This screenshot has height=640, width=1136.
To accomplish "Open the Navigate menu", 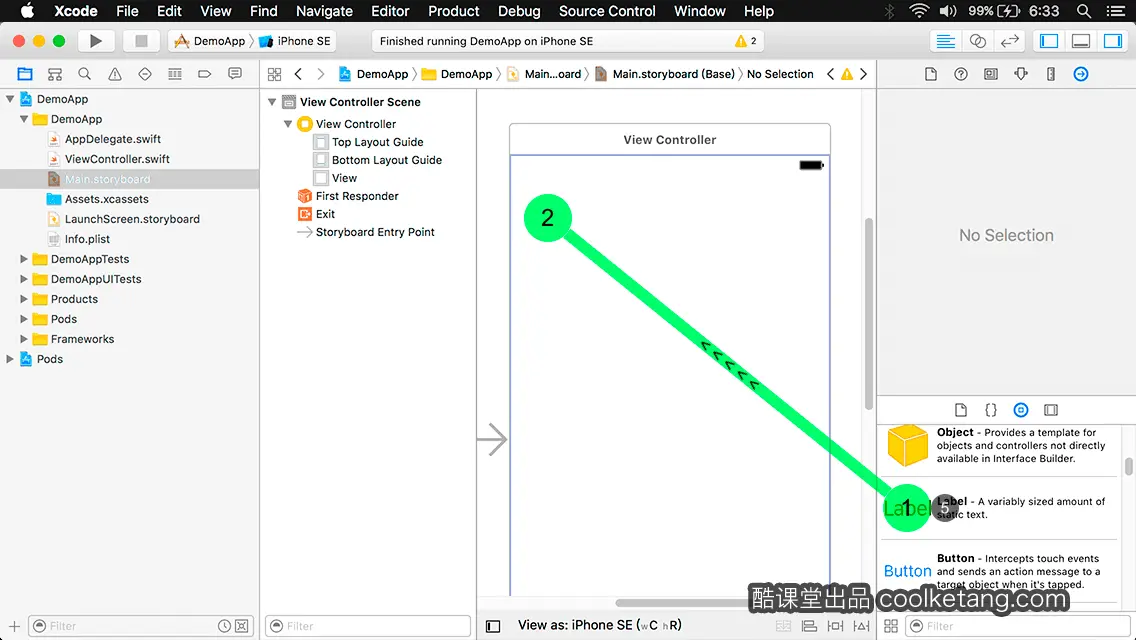I will pyautogui.click(x=324, y=11).
